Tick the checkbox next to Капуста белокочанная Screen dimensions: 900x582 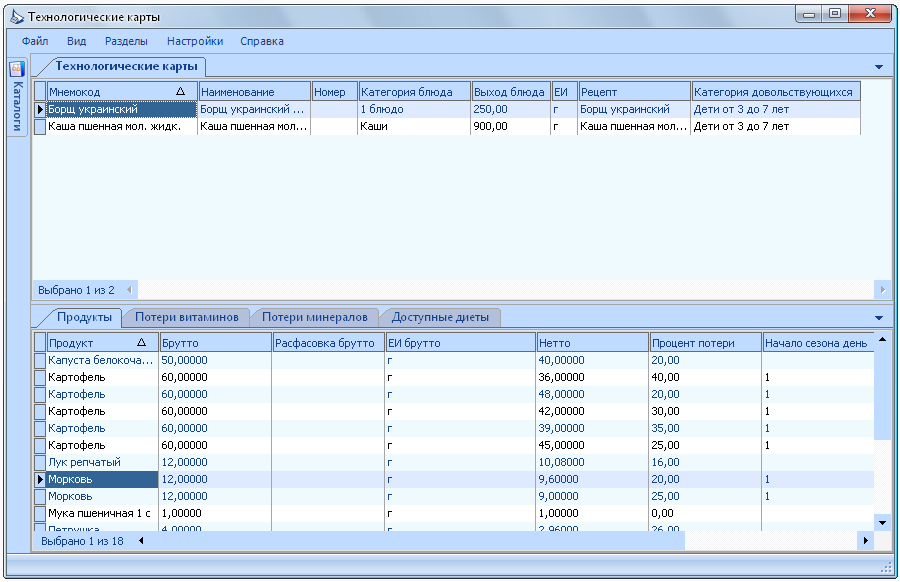pyautogui.click(x=40, y=360)
